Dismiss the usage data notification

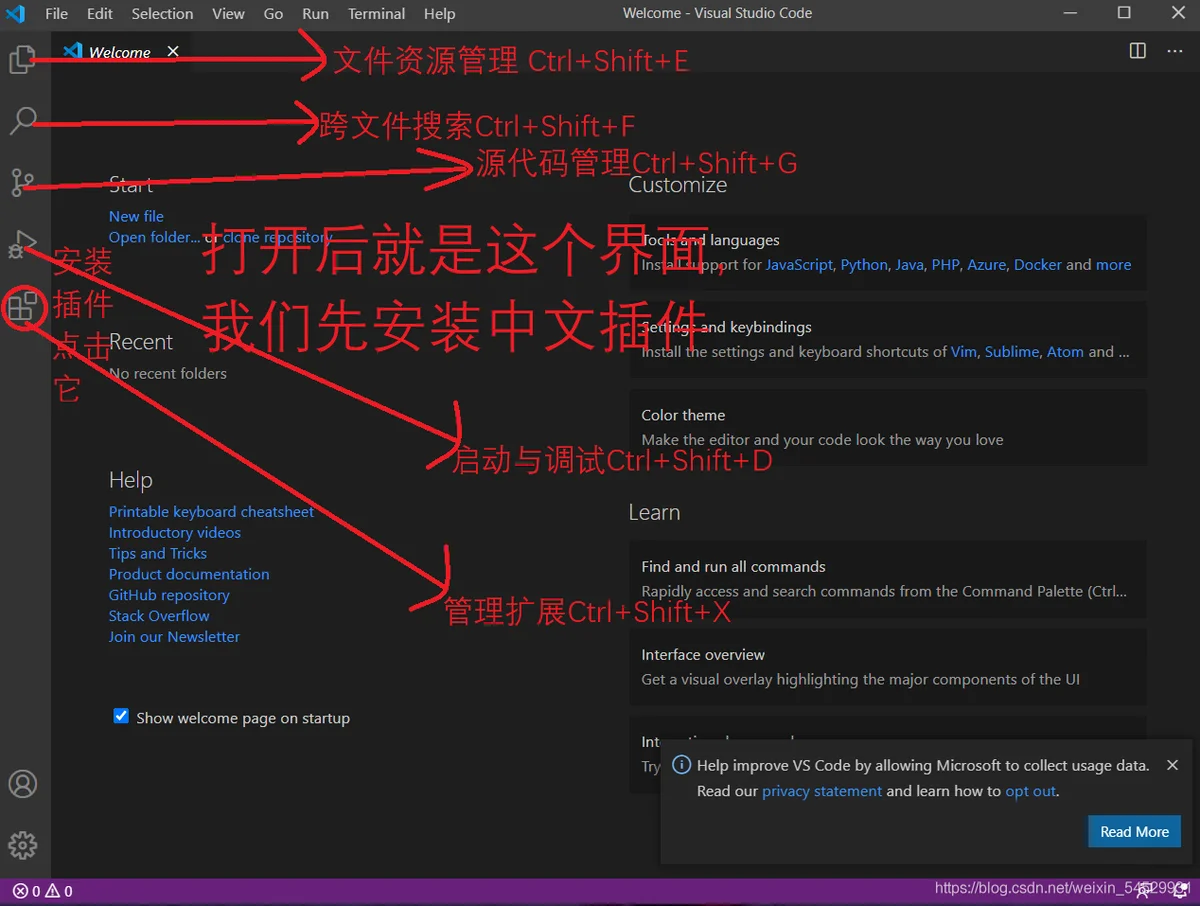tap(1172, 765)
